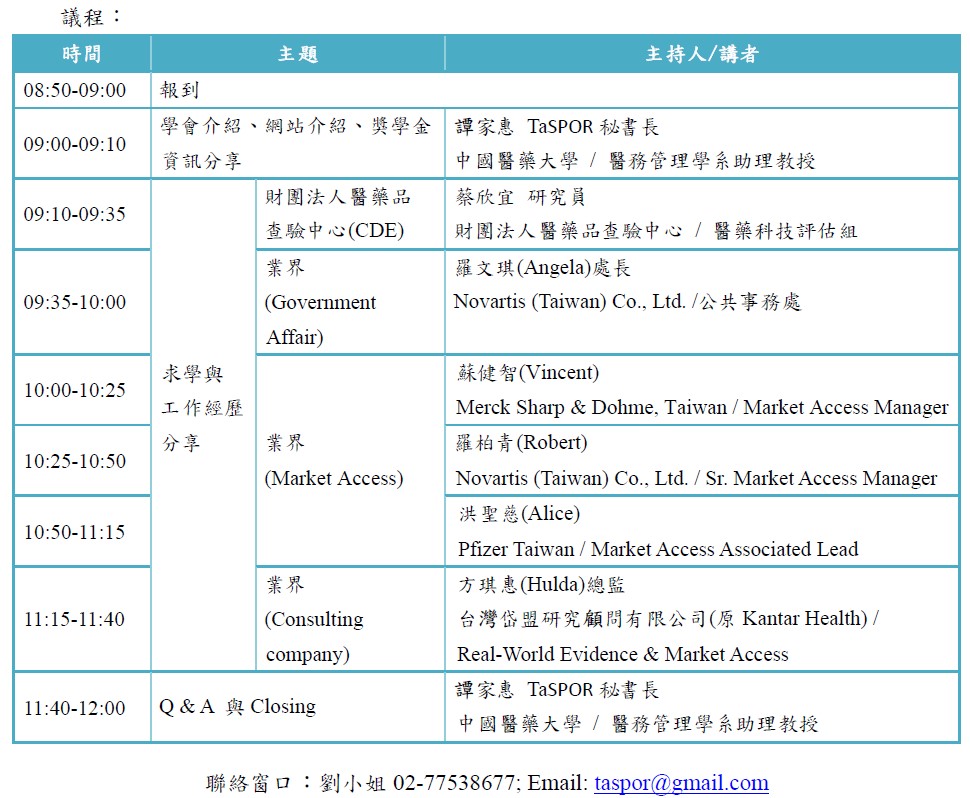The image size is (970, 798).
Task: Select the 主持人/講者 column header
Action: 702,54
